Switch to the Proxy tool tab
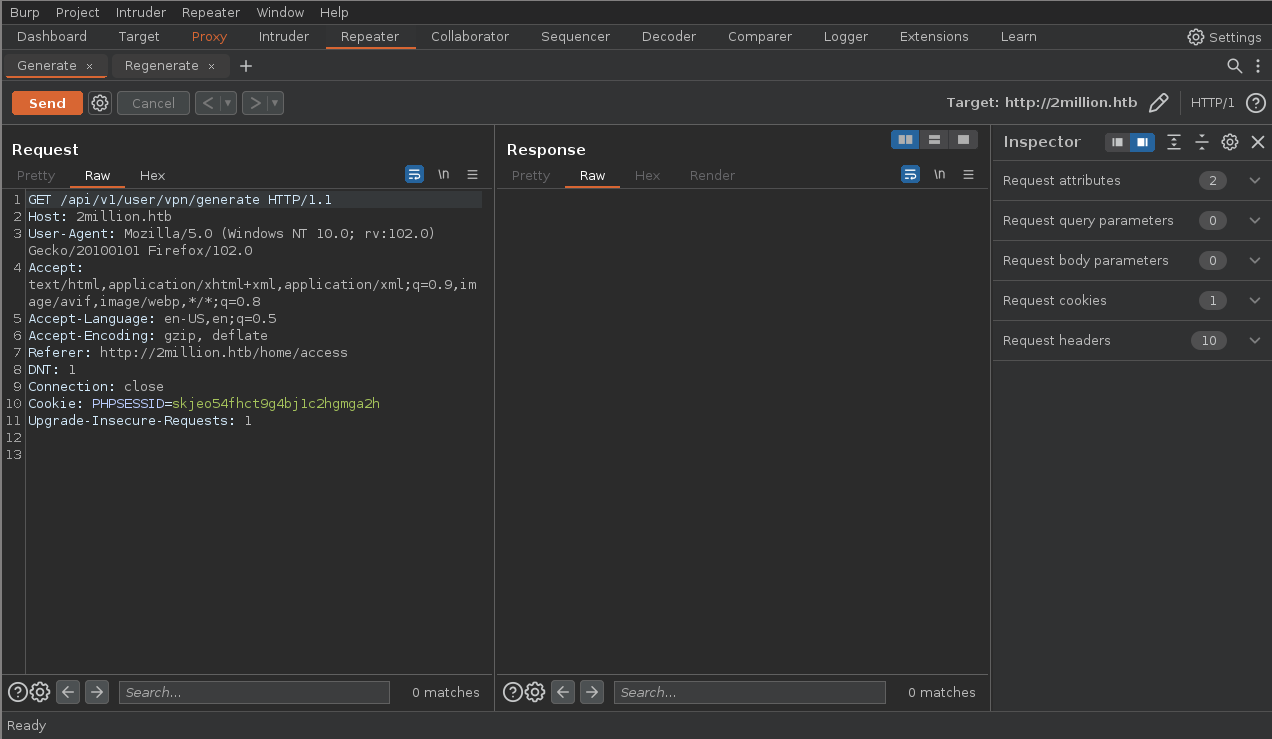Screen dimensions: 1272x739 (209, 37)
